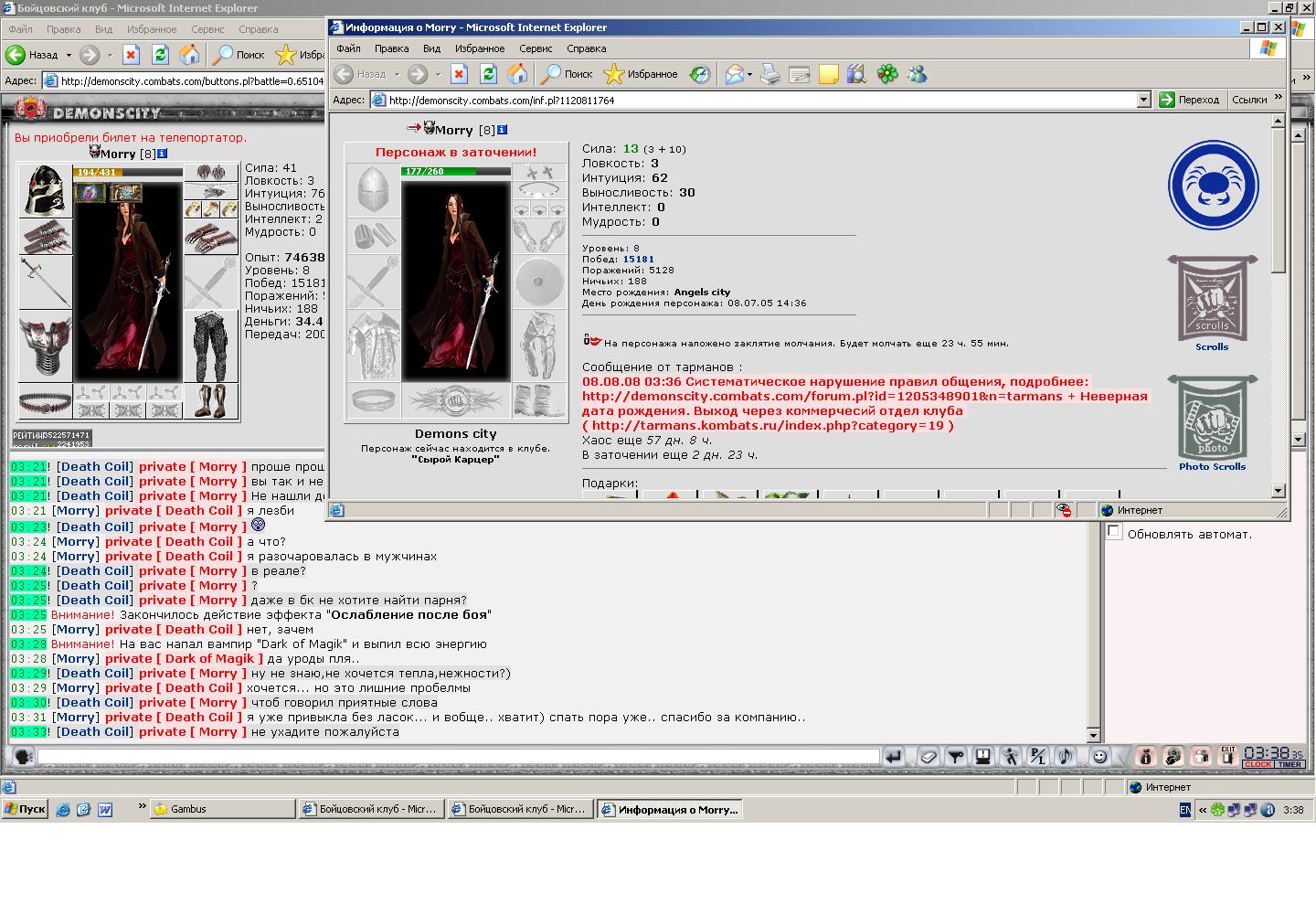Launch the ICQ green flower toolbar icon
This screenshot has width=1316, height=915.
click(887, 74)
